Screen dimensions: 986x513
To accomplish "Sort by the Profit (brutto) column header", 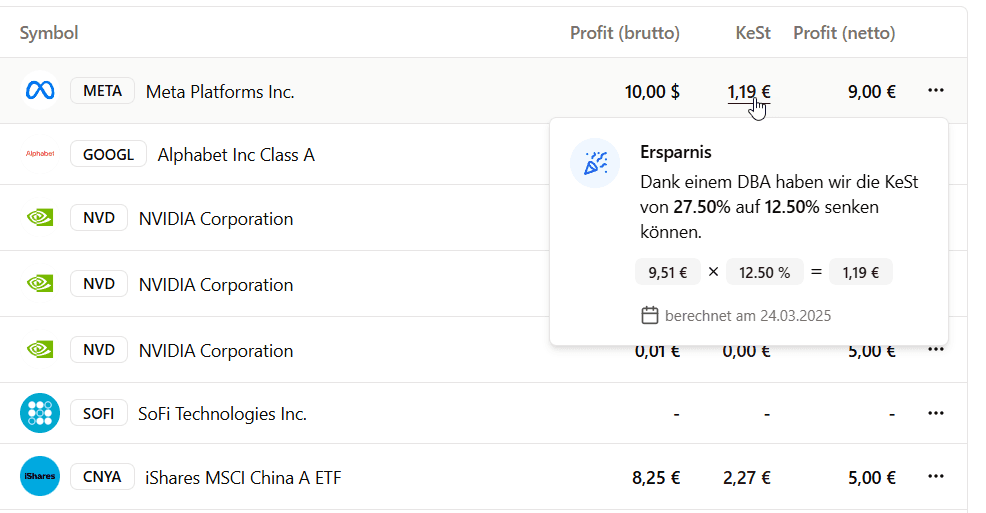I will tap(624, 33).
